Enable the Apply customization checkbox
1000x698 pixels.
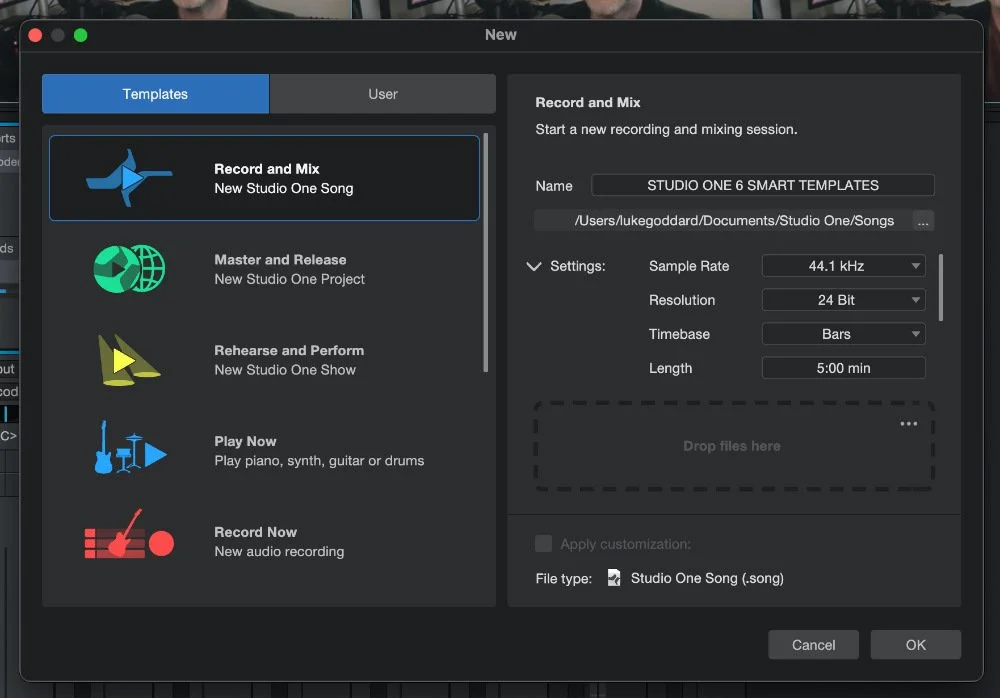[x=543, y=544]
